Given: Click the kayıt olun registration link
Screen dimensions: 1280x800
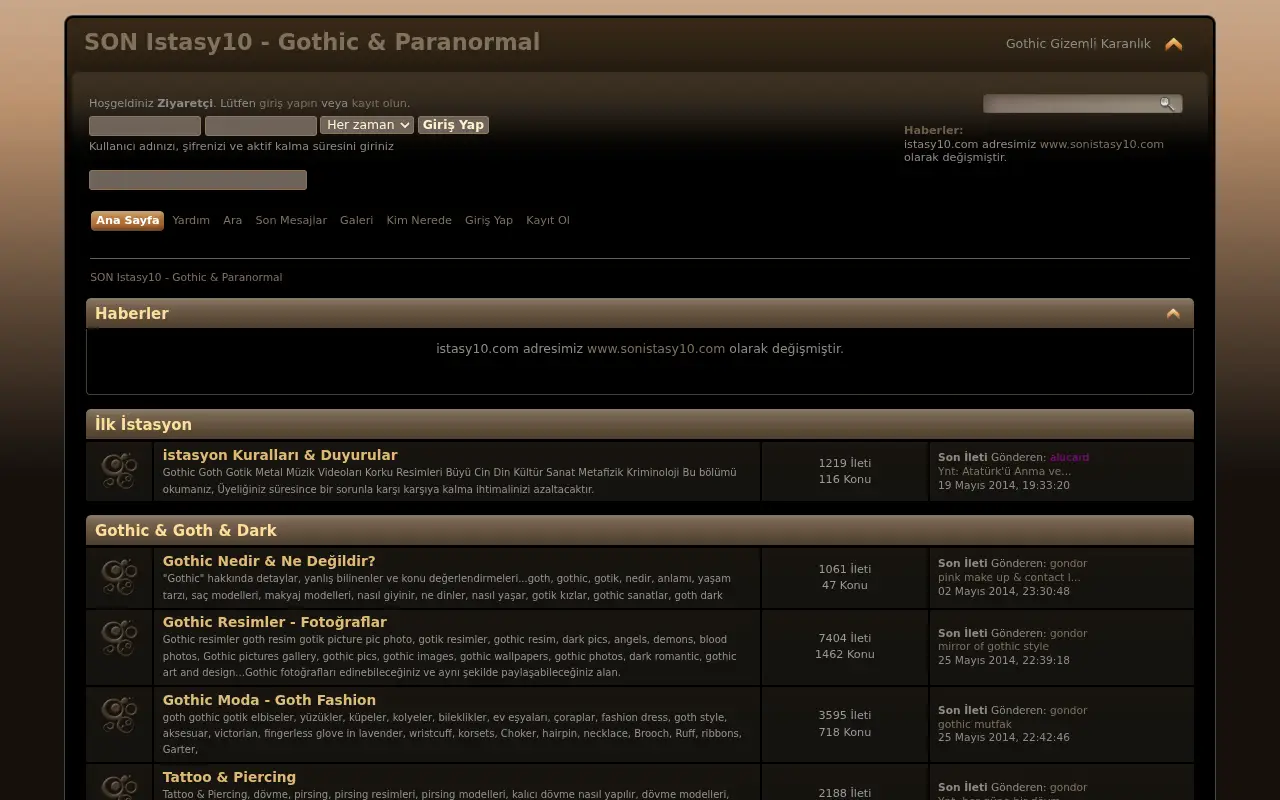Looking at the screenshot, I should 379,104.
